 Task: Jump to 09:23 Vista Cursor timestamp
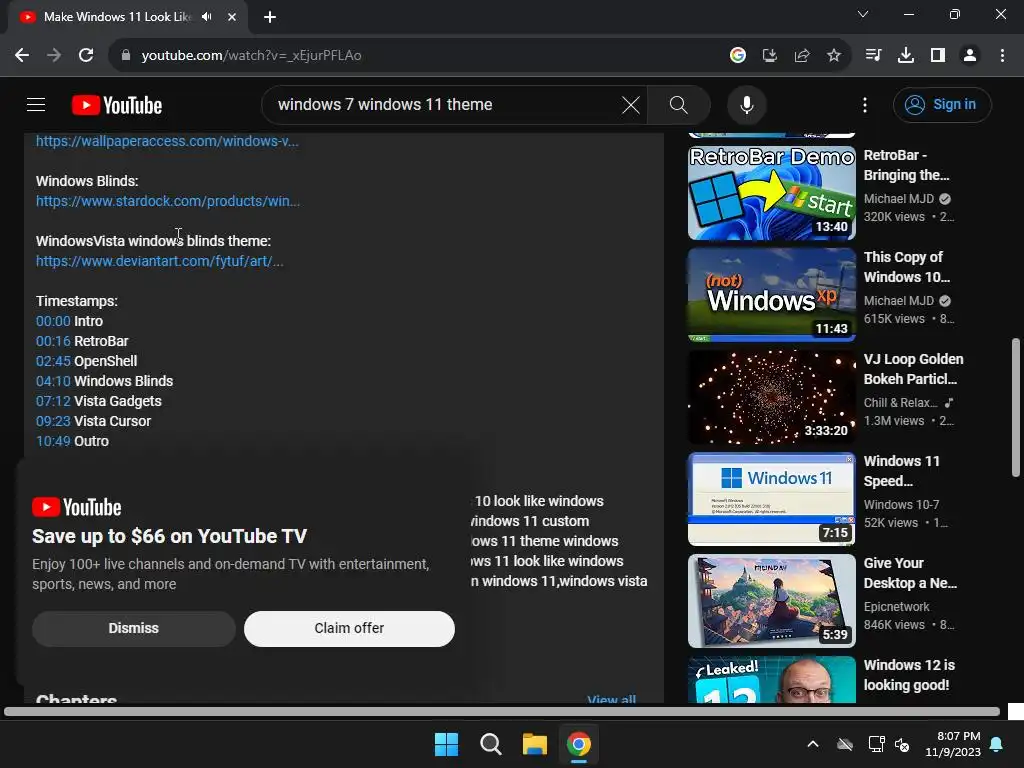[x=54, y=421]
